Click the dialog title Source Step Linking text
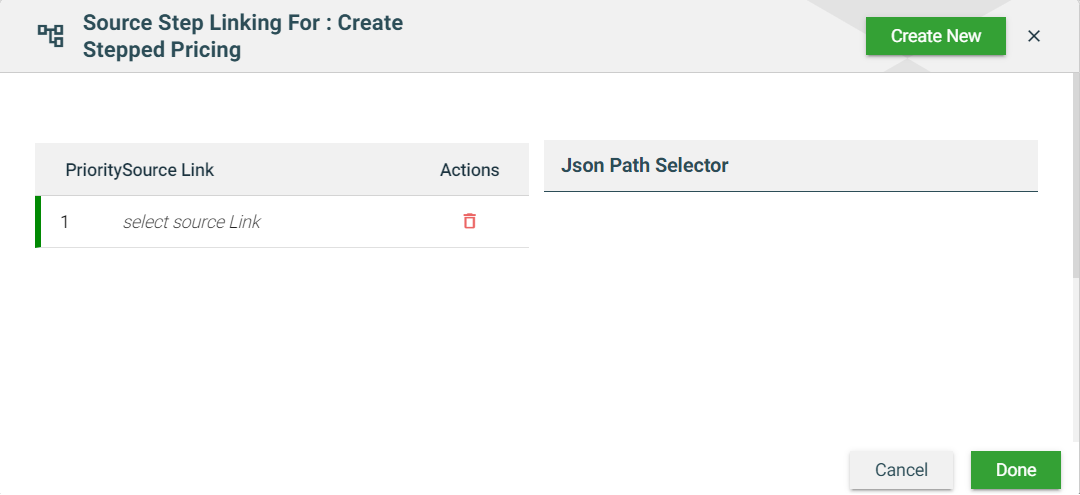This screenshot has height=495, width=1080. (242, 22)
